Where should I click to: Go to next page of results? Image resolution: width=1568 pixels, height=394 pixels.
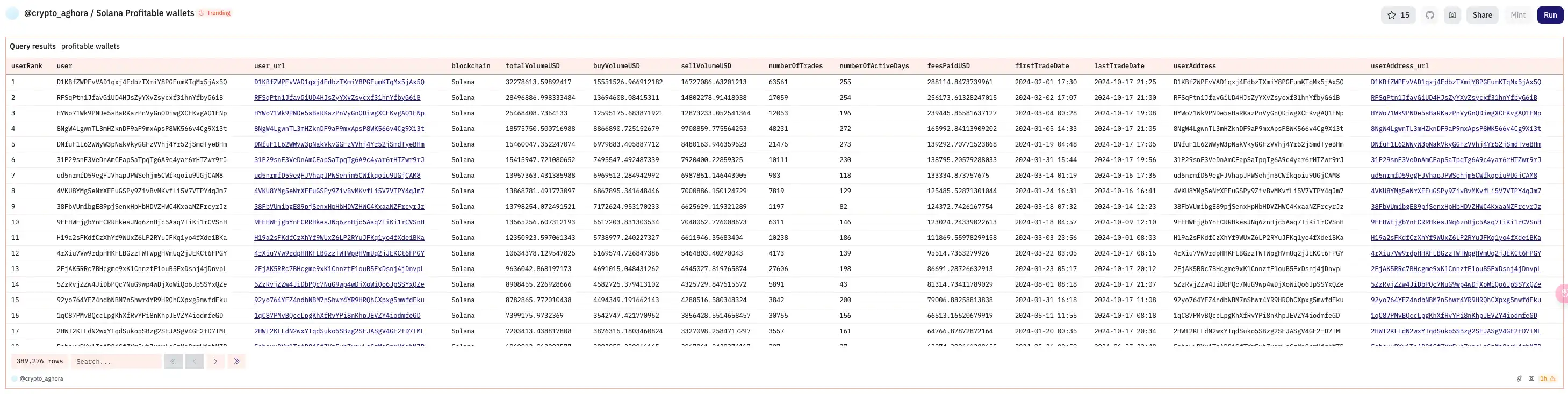coord(215,361)
